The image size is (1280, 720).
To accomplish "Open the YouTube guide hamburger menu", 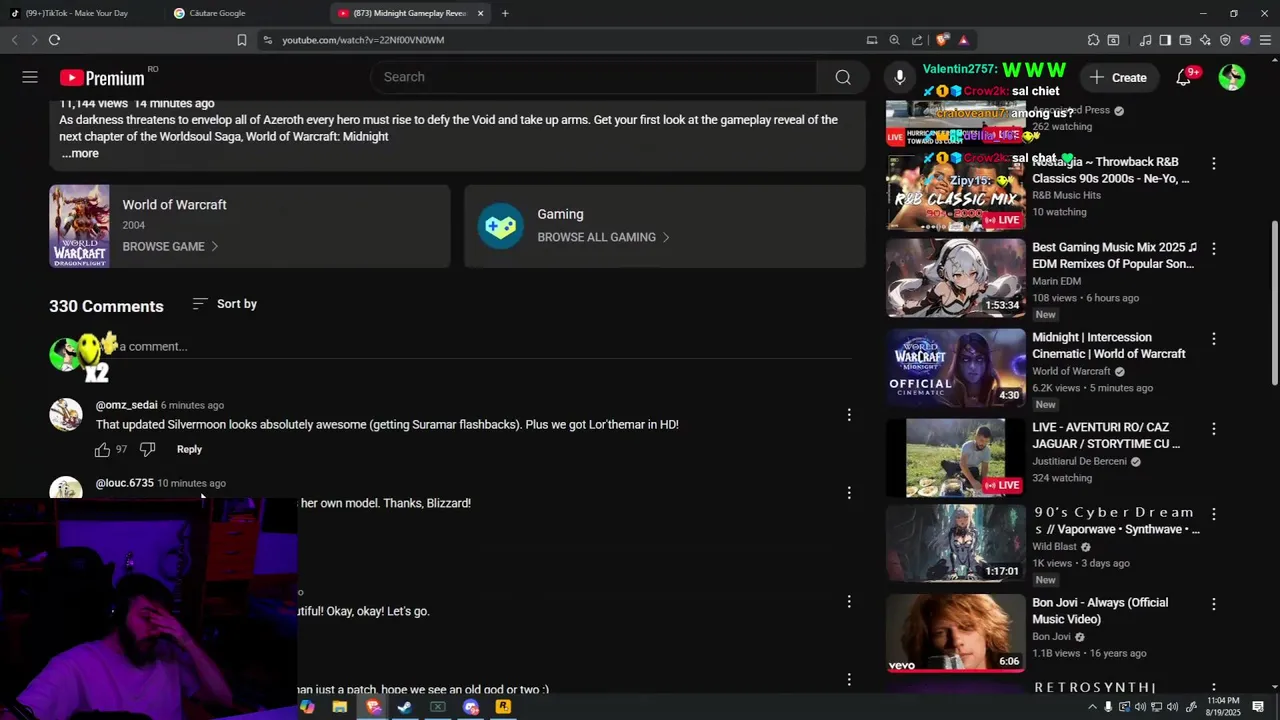I will [x=30, y=77].
